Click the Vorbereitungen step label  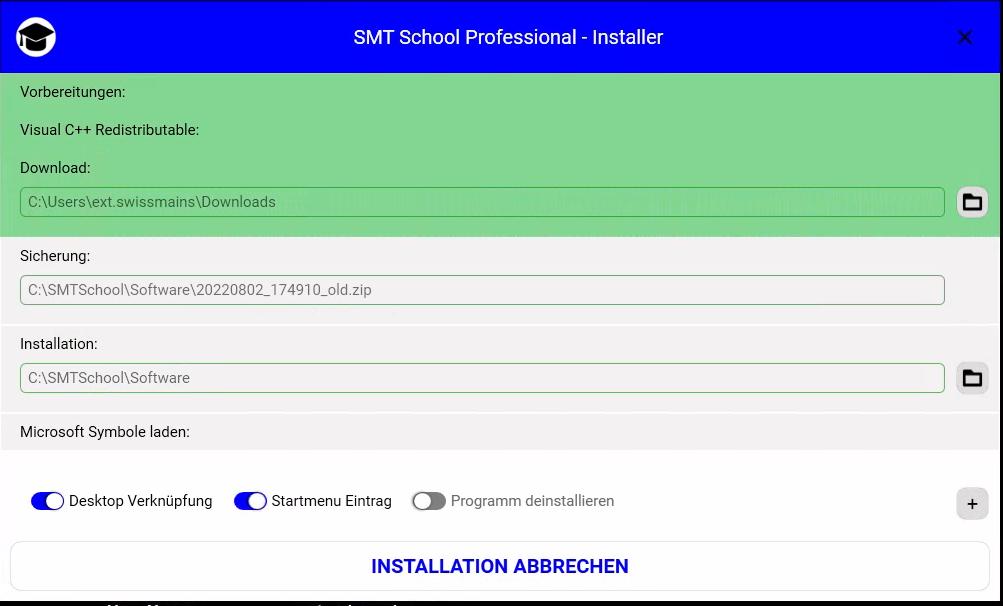(73, 92)
